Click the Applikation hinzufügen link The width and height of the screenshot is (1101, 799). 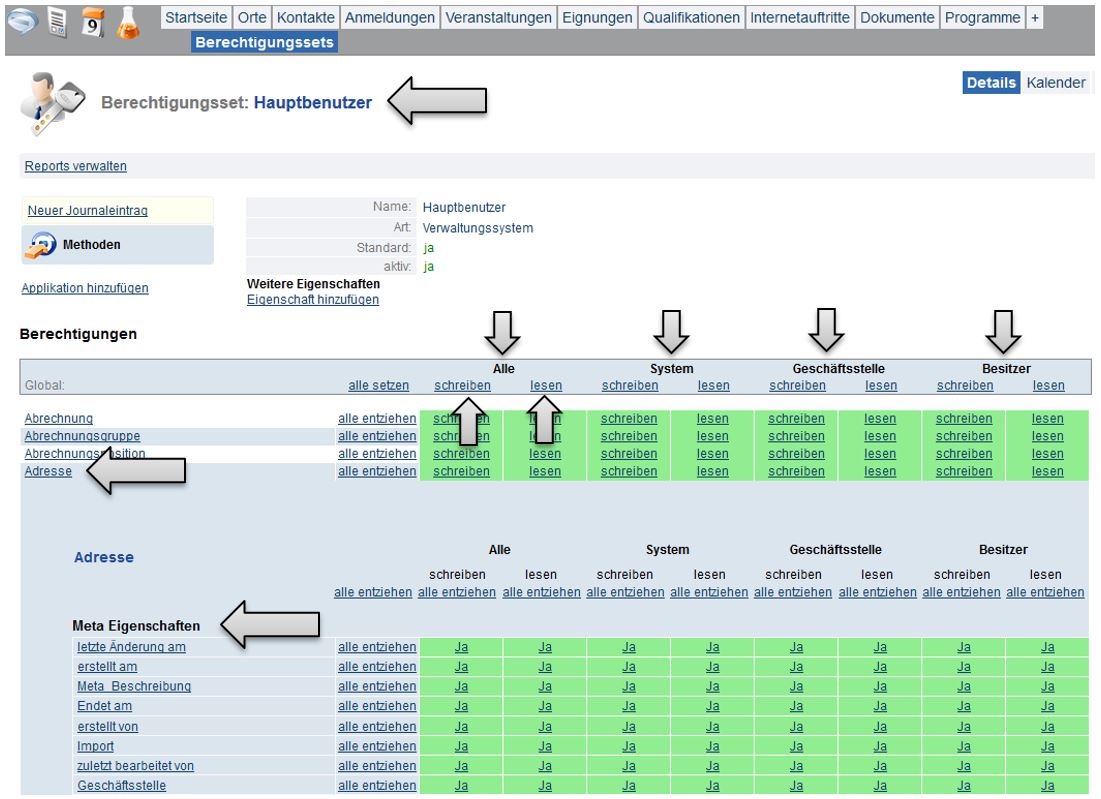coord(85,288)
